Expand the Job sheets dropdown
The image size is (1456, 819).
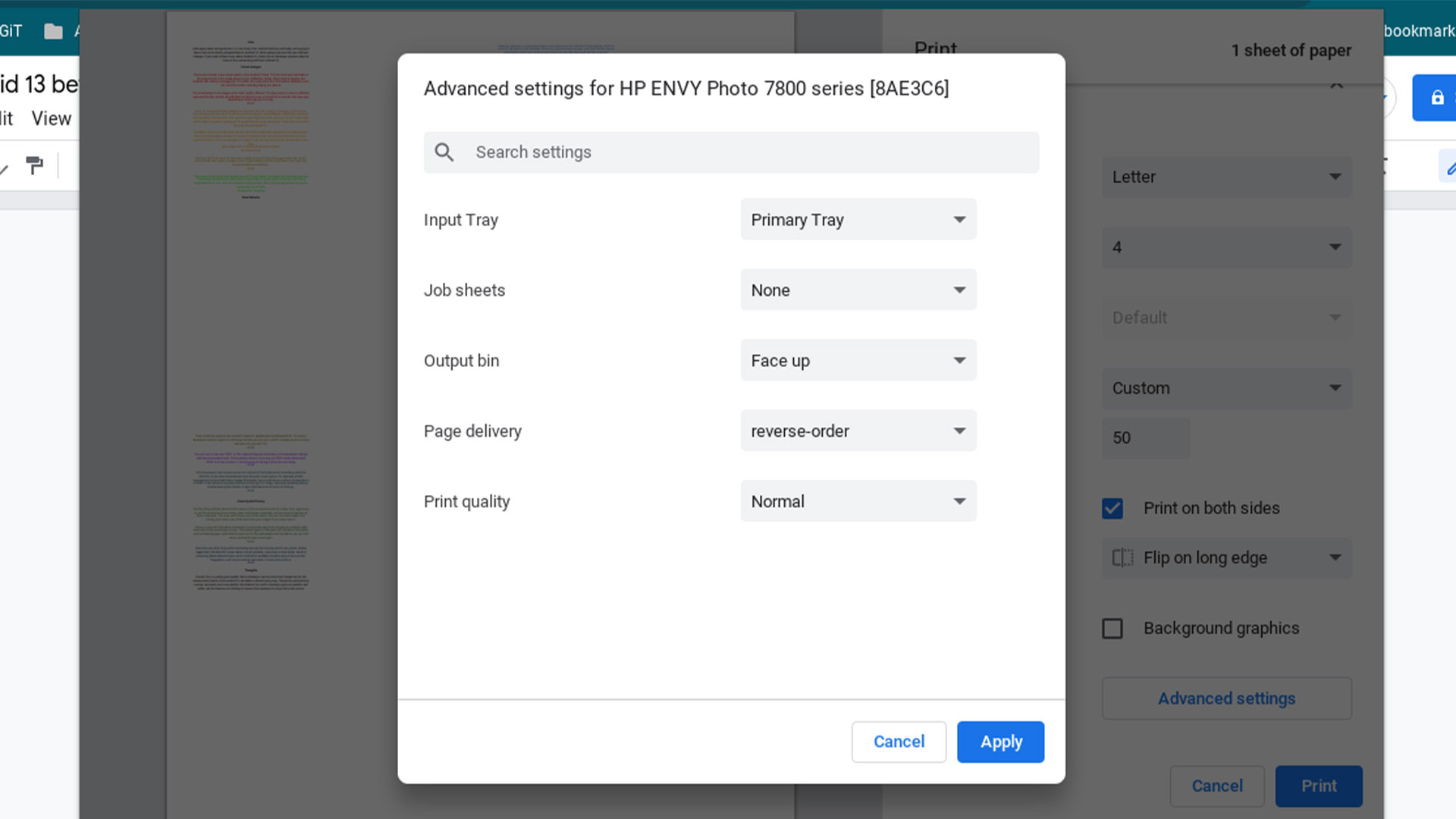point(858,290)
